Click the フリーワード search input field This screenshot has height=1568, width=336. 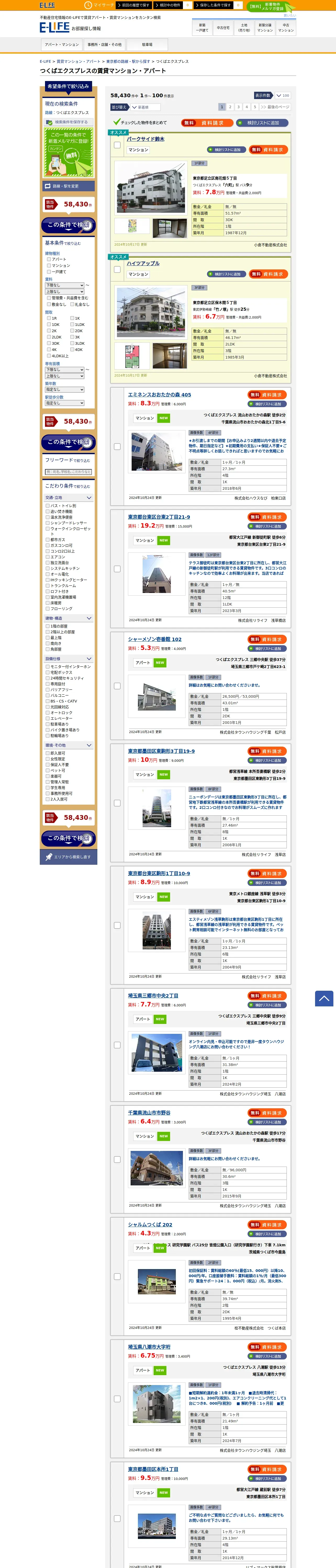pyautogui.click(x=68, y=472)
